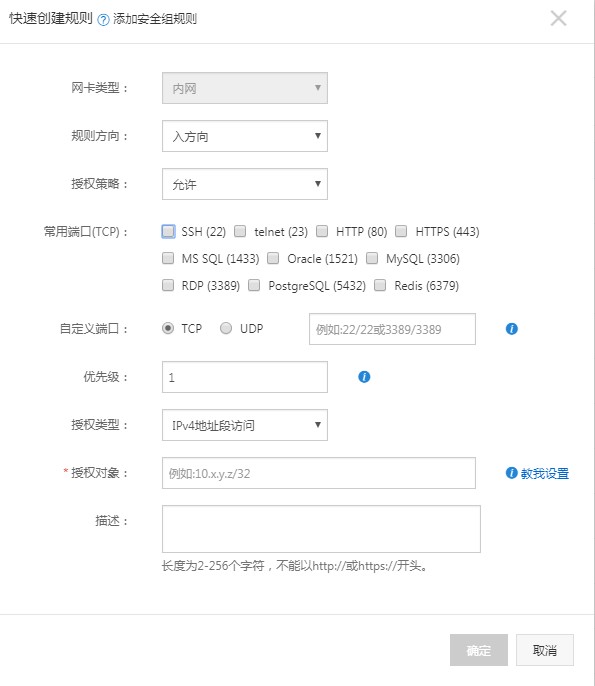This screenshot has width=595, height=686.
Task: Click info icon next to custom port field
Action: 511,329
